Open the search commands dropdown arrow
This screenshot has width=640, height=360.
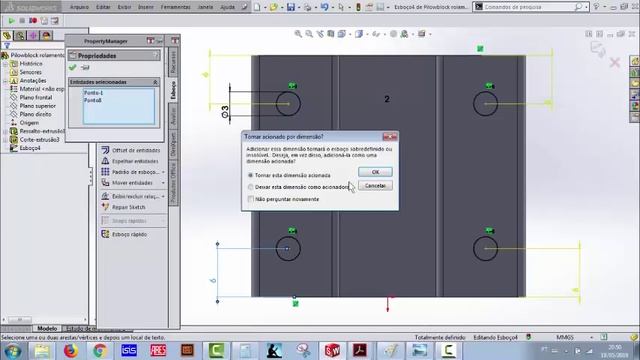586,7
